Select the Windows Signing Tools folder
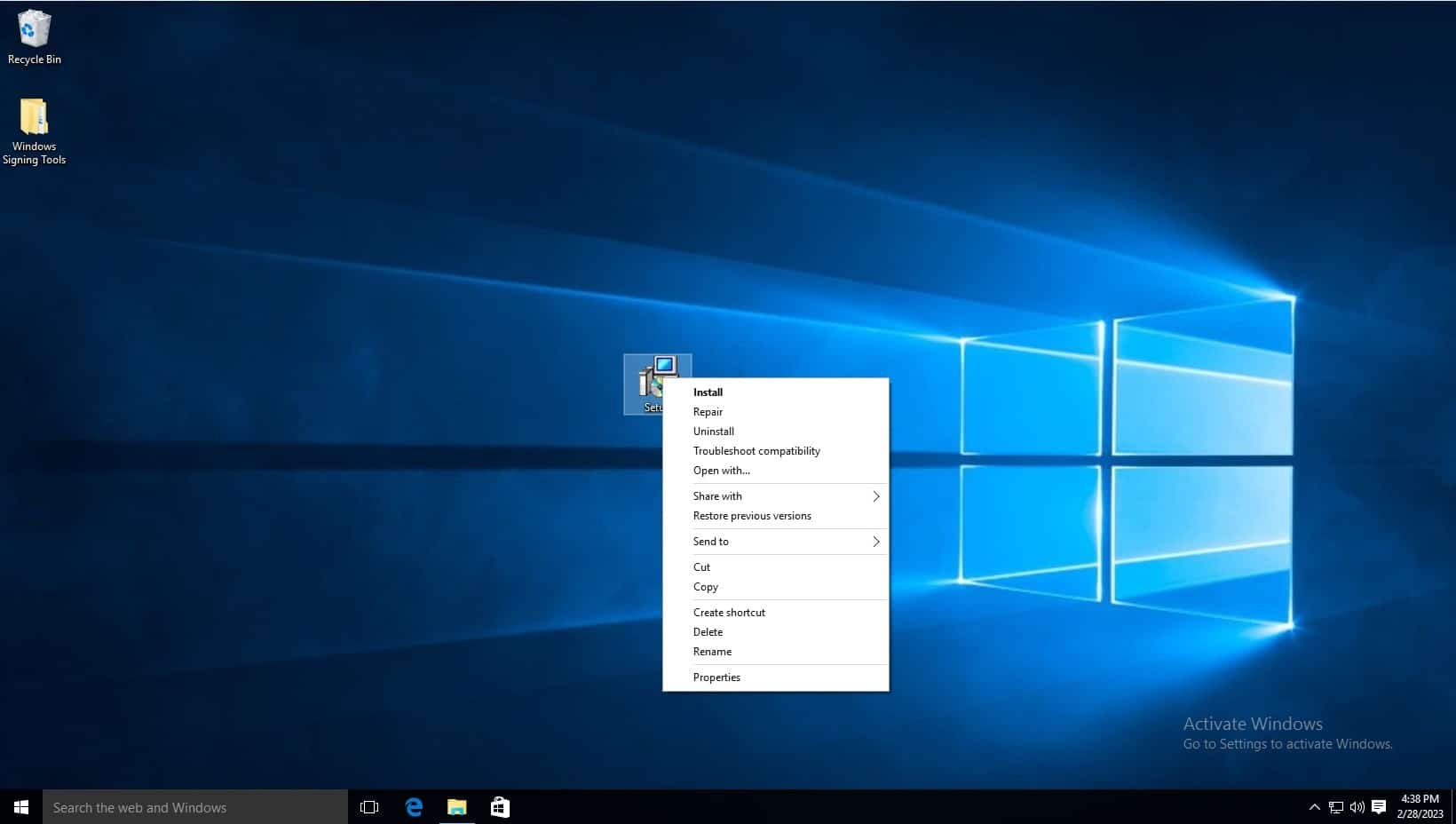This screenshot has height=824, width=1456. click(x=34, y=131)
